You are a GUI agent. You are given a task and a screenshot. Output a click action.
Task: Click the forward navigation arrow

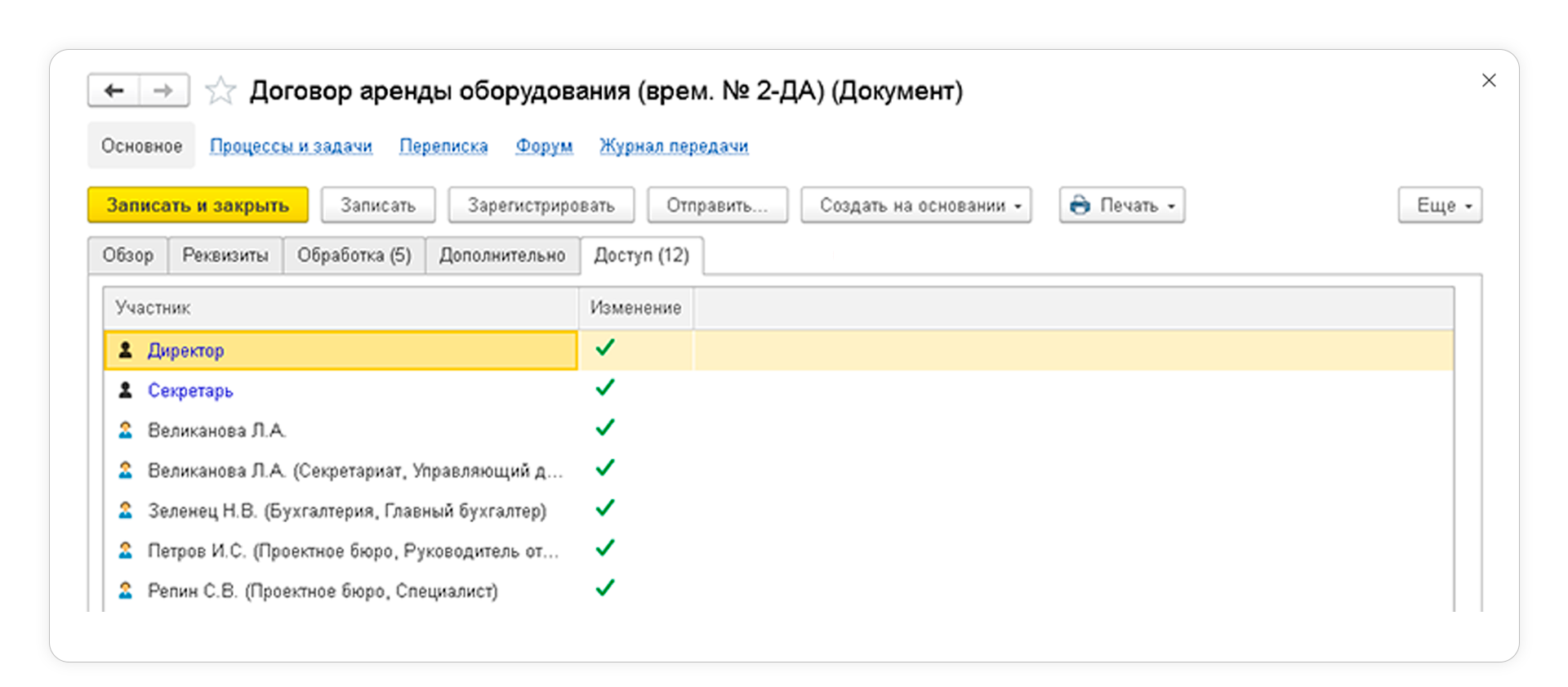(x=163, y=91)
